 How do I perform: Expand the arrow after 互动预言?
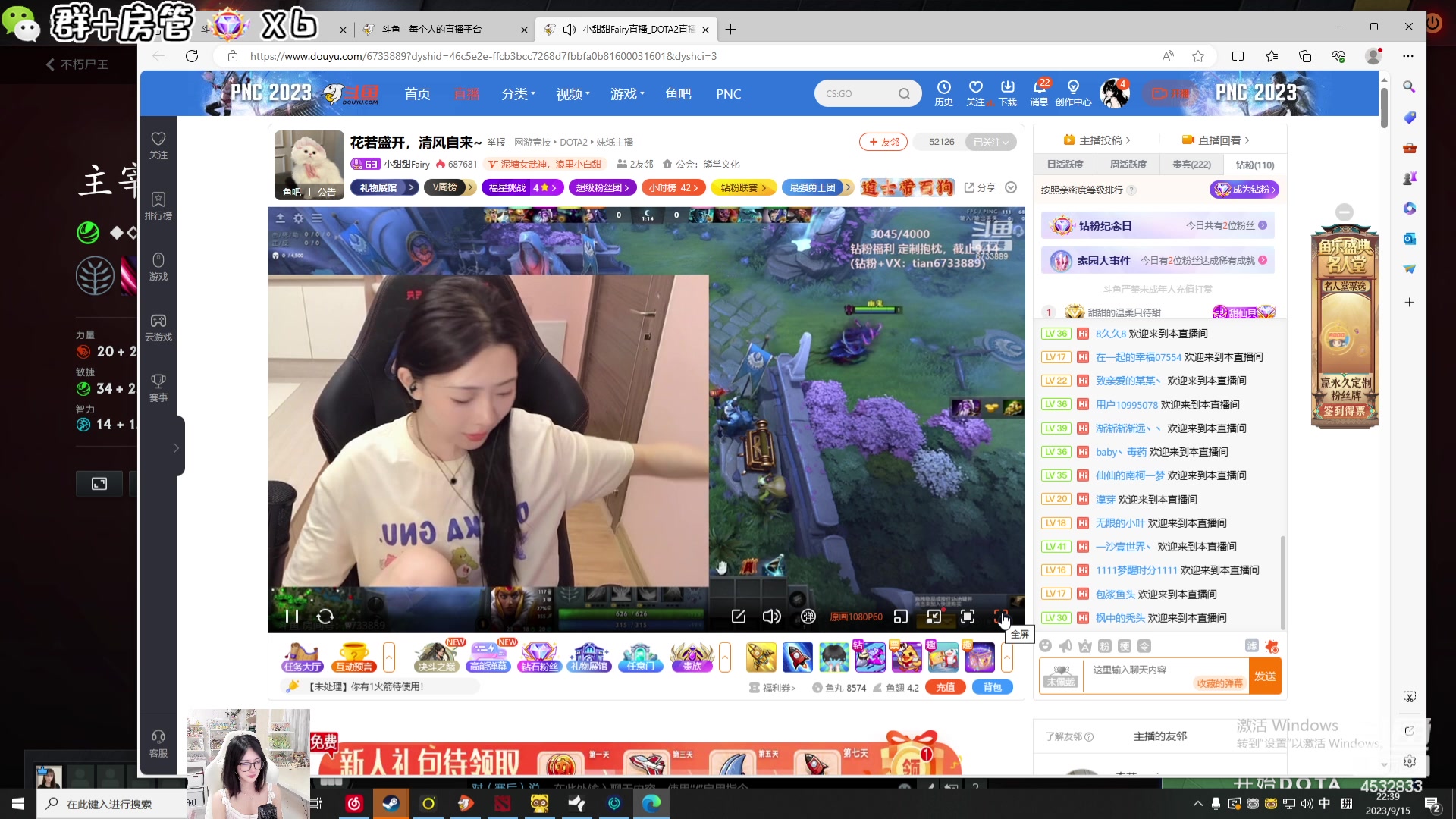[389, 657]
